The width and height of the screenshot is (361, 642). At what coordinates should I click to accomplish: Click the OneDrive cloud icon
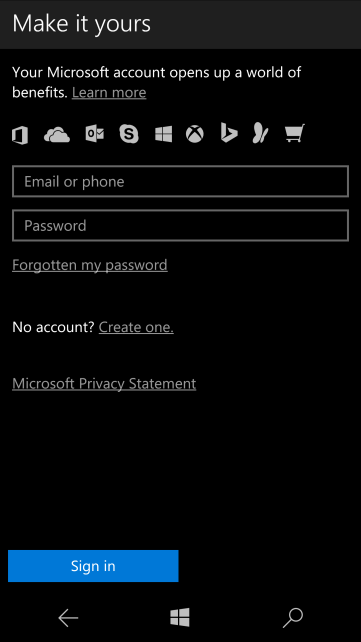[57, 135]
